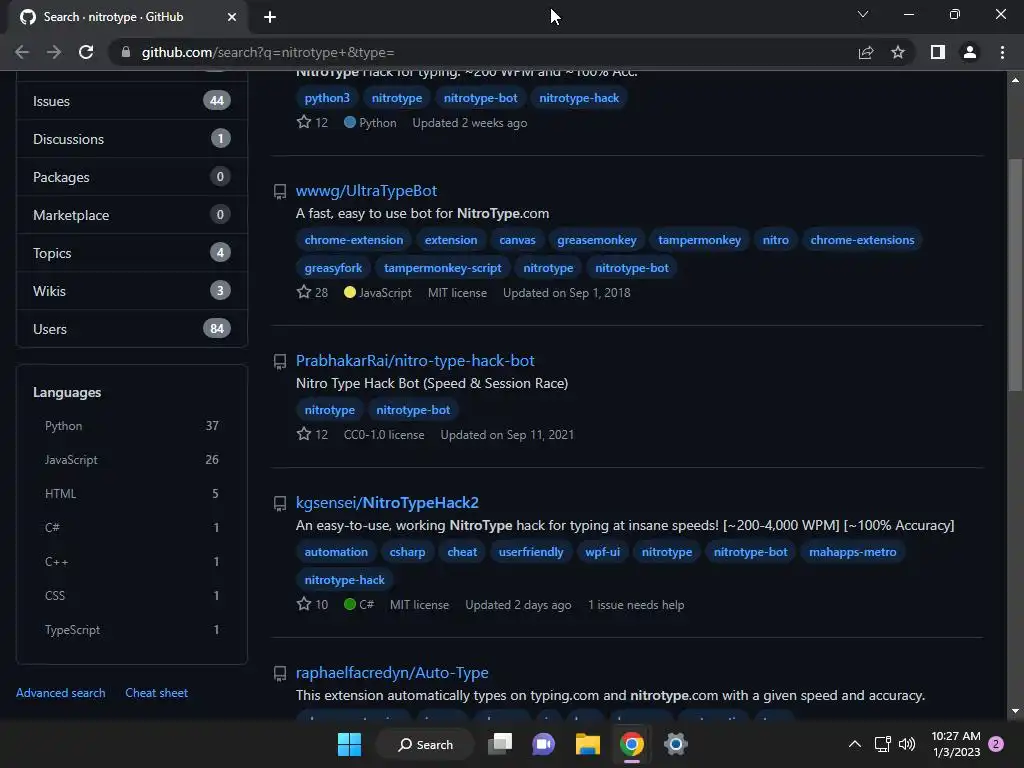Filter repositories by CSS language
The image size is (1024, 768).
131,596
